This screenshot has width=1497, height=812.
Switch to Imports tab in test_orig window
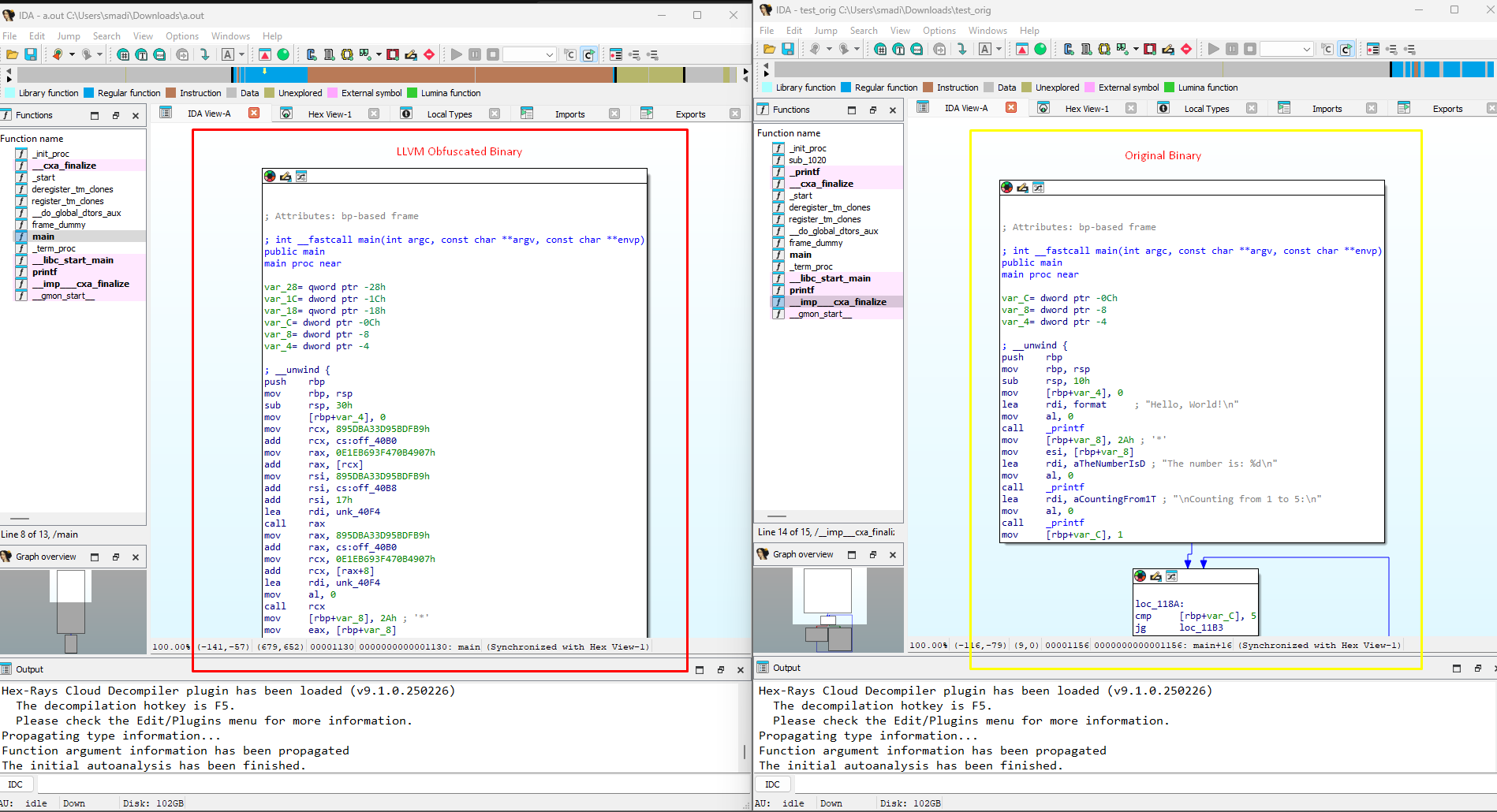[1327, 109]
